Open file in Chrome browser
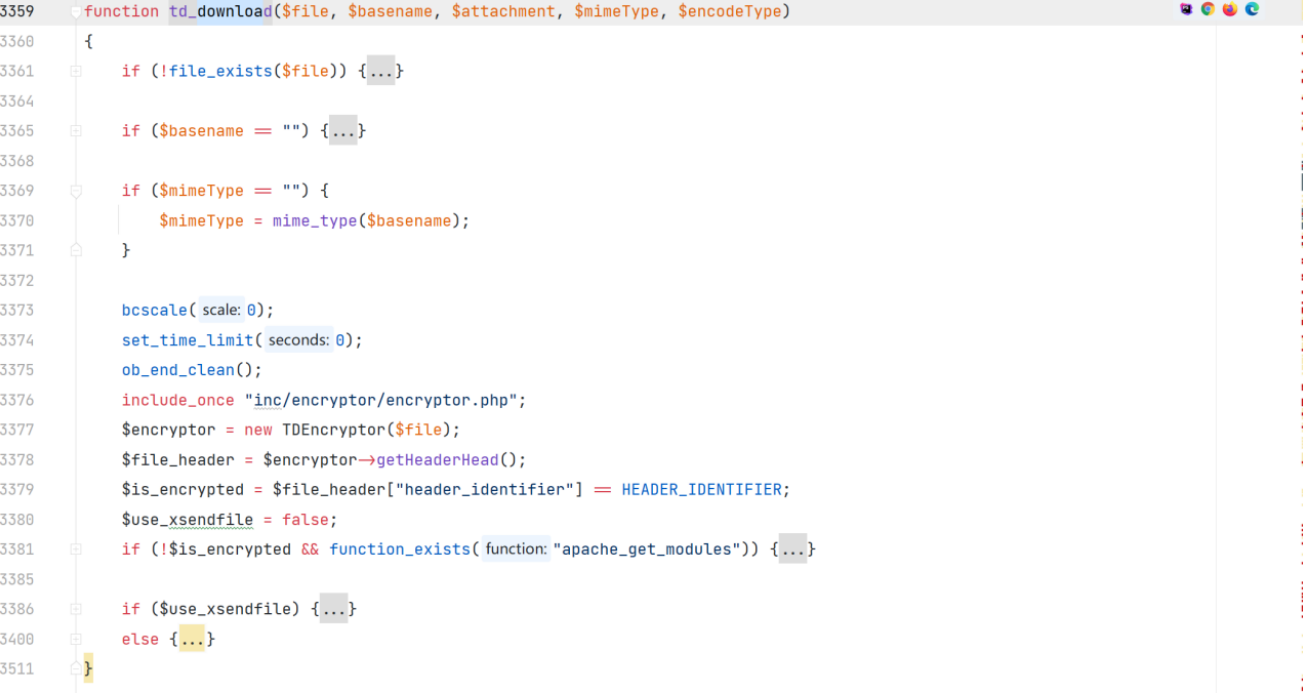This screenshot has height=694, width=1303. pos(1208,9)
